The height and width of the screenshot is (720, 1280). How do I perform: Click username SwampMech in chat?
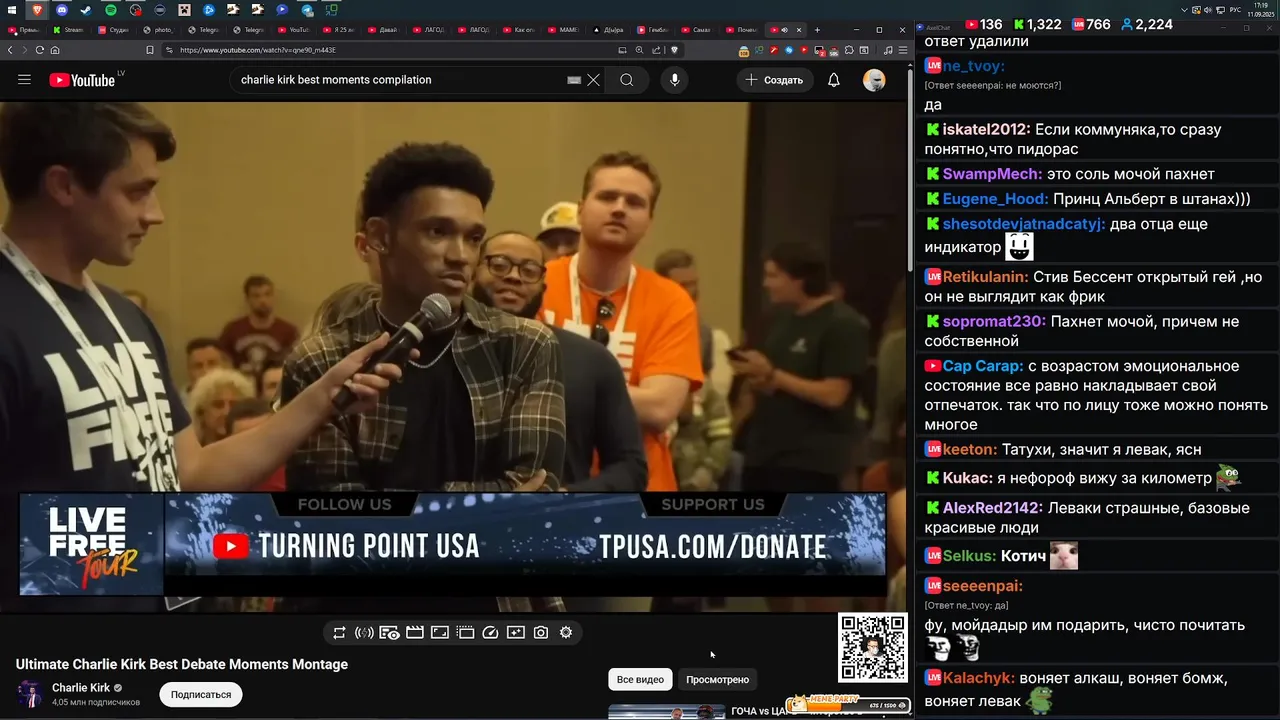(x=992, y=174)
